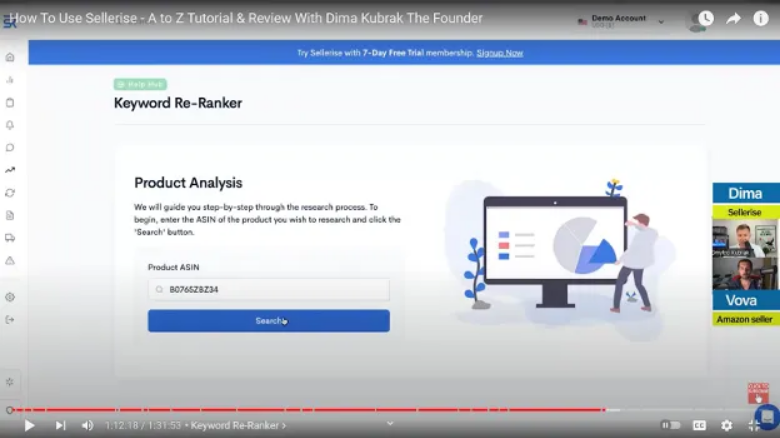
Task: Click the video title How To Use Sellerise
Action: 246,18
